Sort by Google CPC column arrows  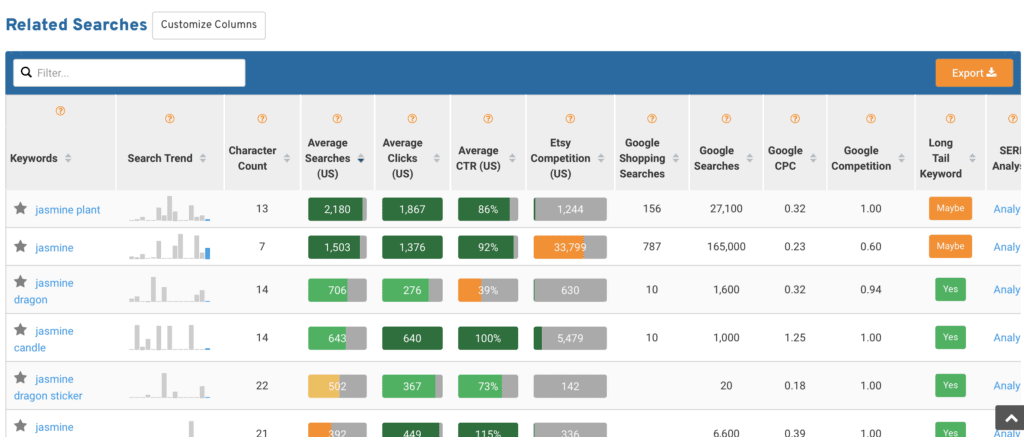coord(814,158)
